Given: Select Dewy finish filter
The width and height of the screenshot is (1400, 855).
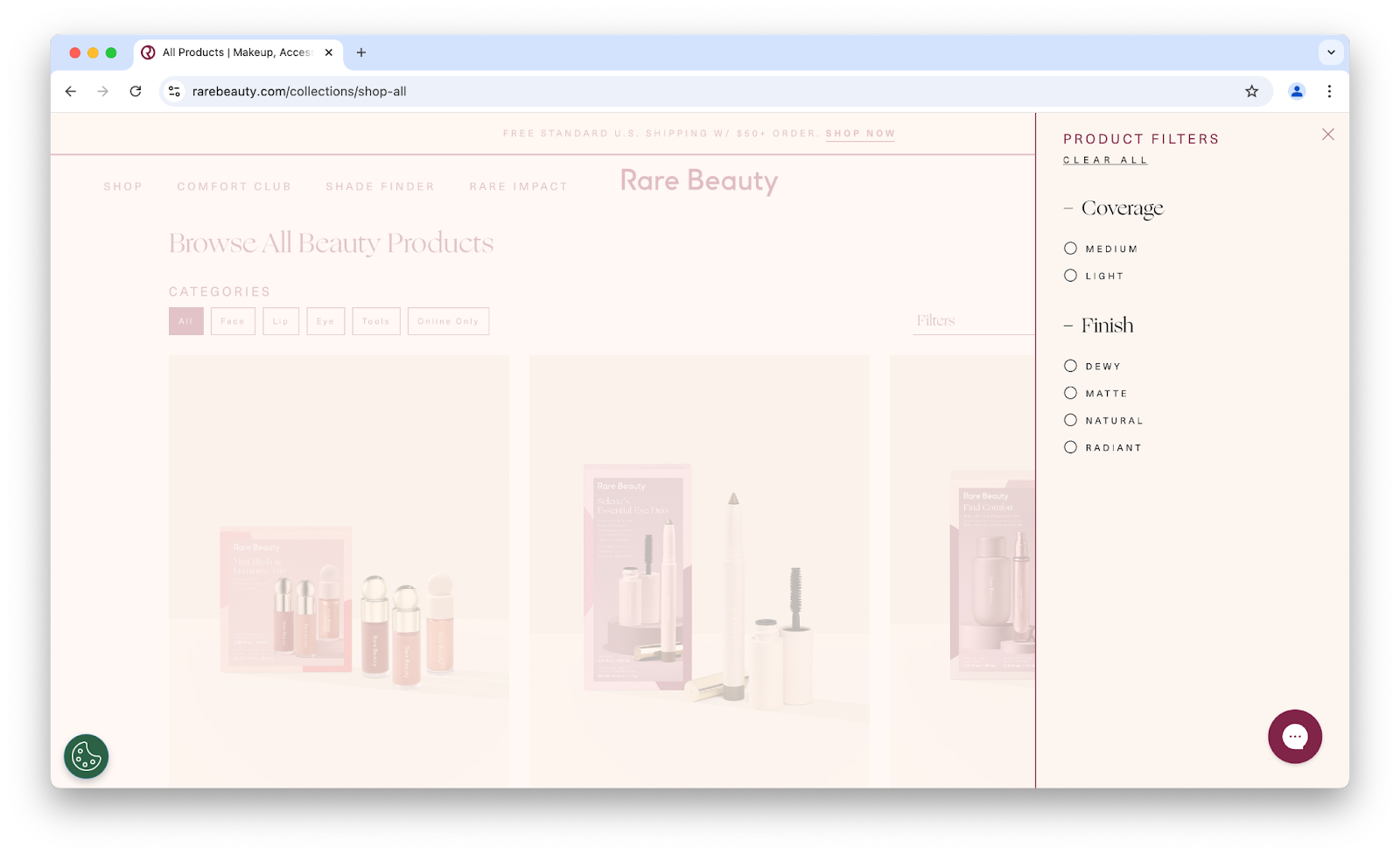Looking at the screenshot, I should tap(1092, 366).
